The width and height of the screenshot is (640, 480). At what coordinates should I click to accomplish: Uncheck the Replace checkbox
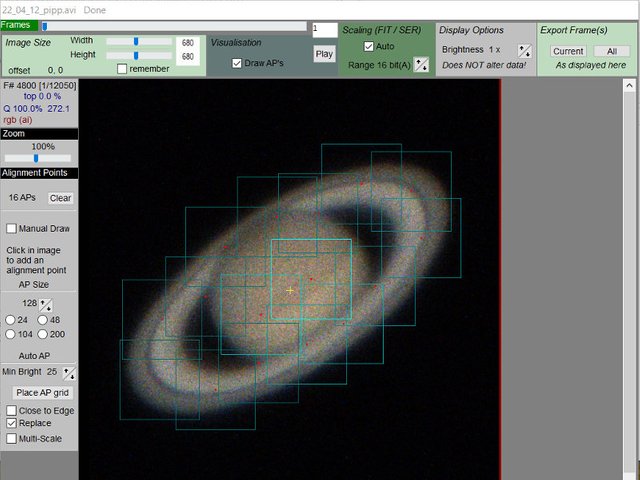[11, 423]
